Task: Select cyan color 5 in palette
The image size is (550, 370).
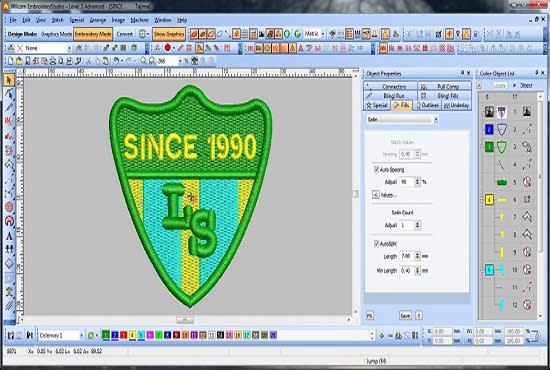Action: (x=141, y=335)
